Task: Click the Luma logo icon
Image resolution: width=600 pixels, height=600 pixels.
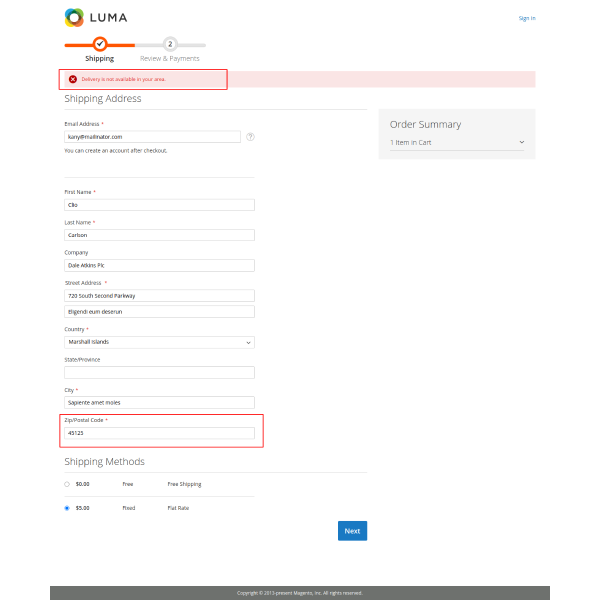Action: click(74, 17)
